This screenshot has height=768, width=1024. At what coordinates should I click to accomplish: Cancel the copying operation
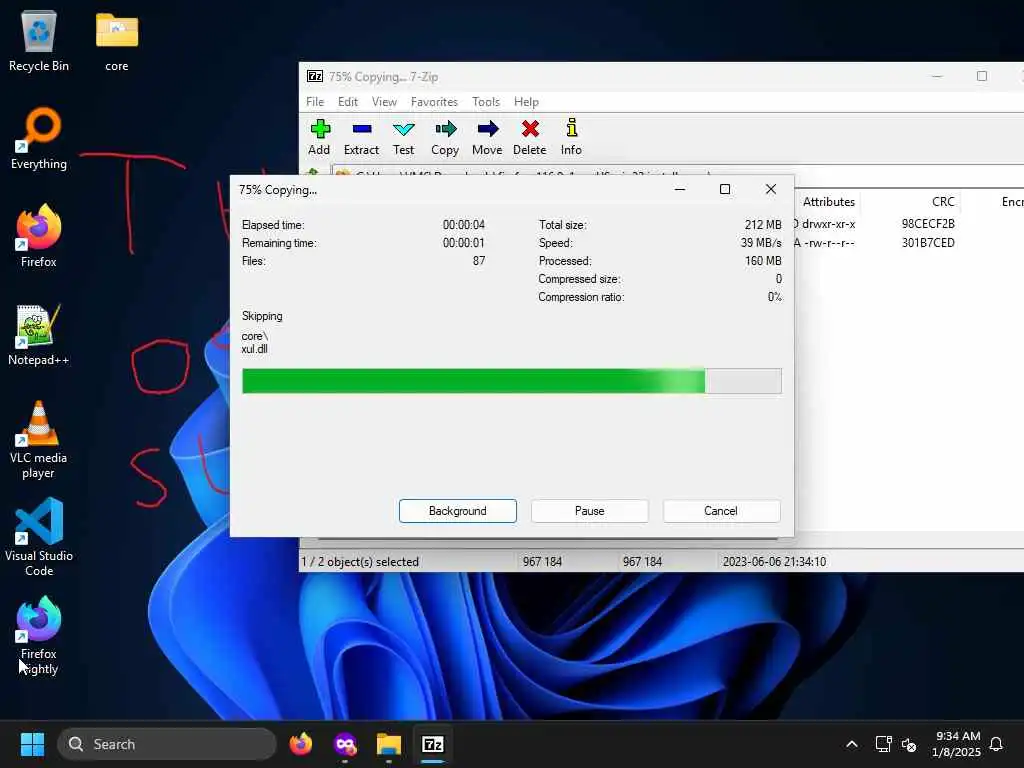(721, 511)
